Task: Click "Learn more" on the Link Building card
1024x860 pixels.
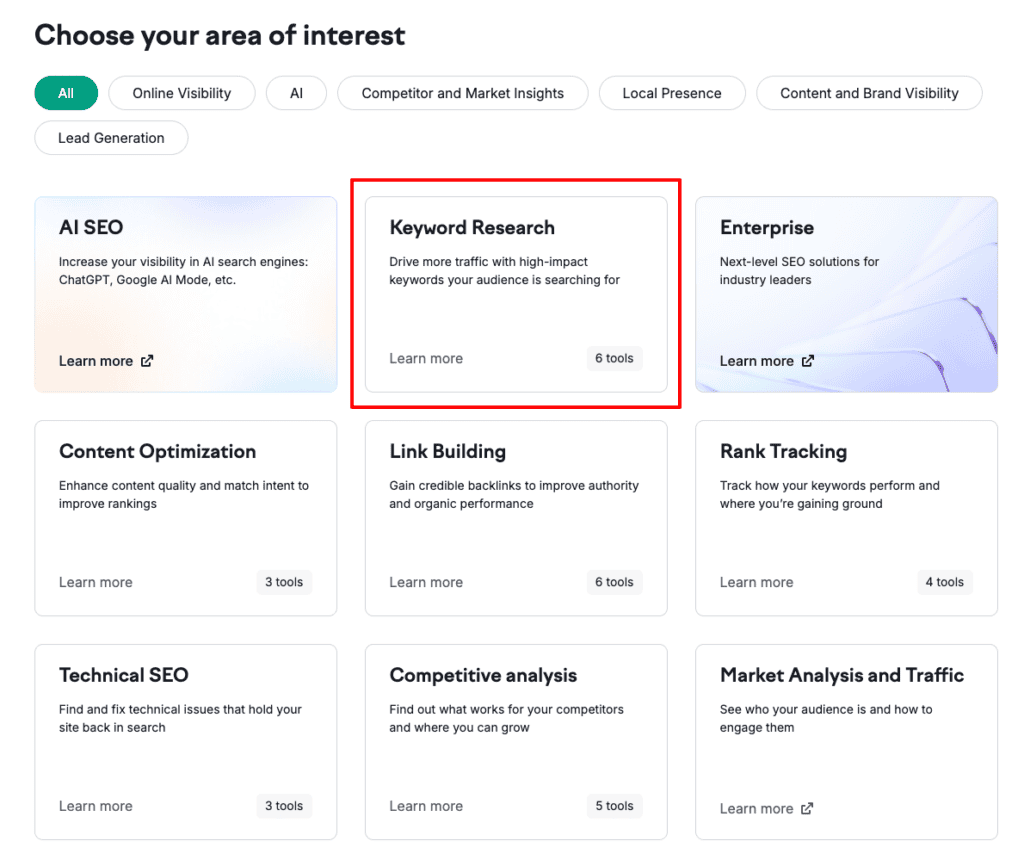Action: click(426, 582)
